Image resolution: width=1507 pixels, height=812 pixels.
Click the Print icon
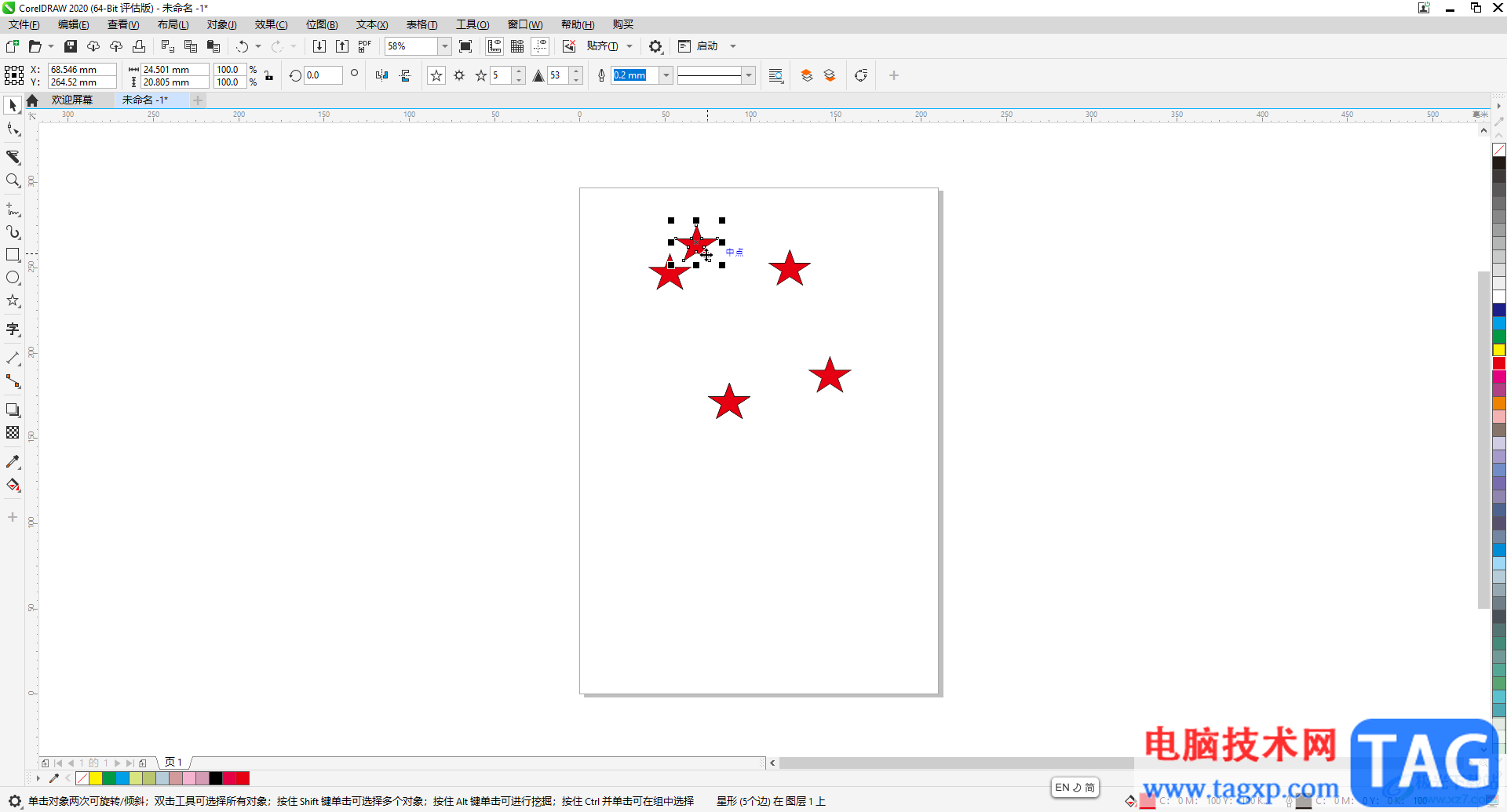[x=139, y=46]
